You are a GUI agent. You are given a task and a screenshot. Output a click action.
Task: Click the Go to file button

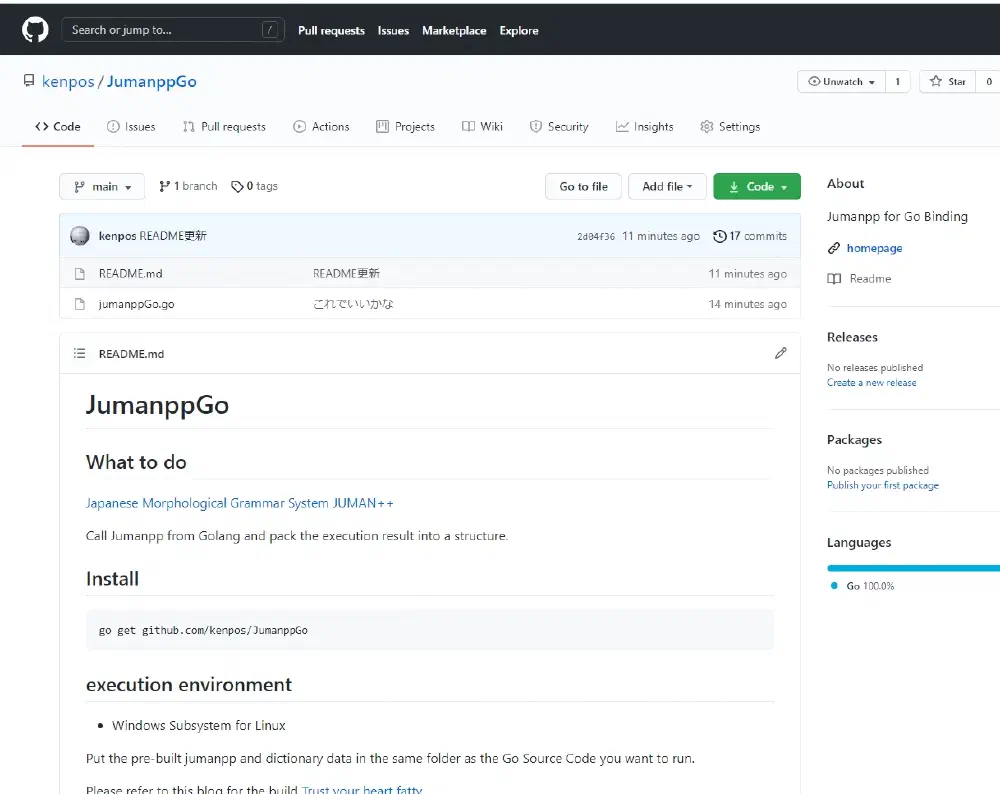tap(584, 186)
